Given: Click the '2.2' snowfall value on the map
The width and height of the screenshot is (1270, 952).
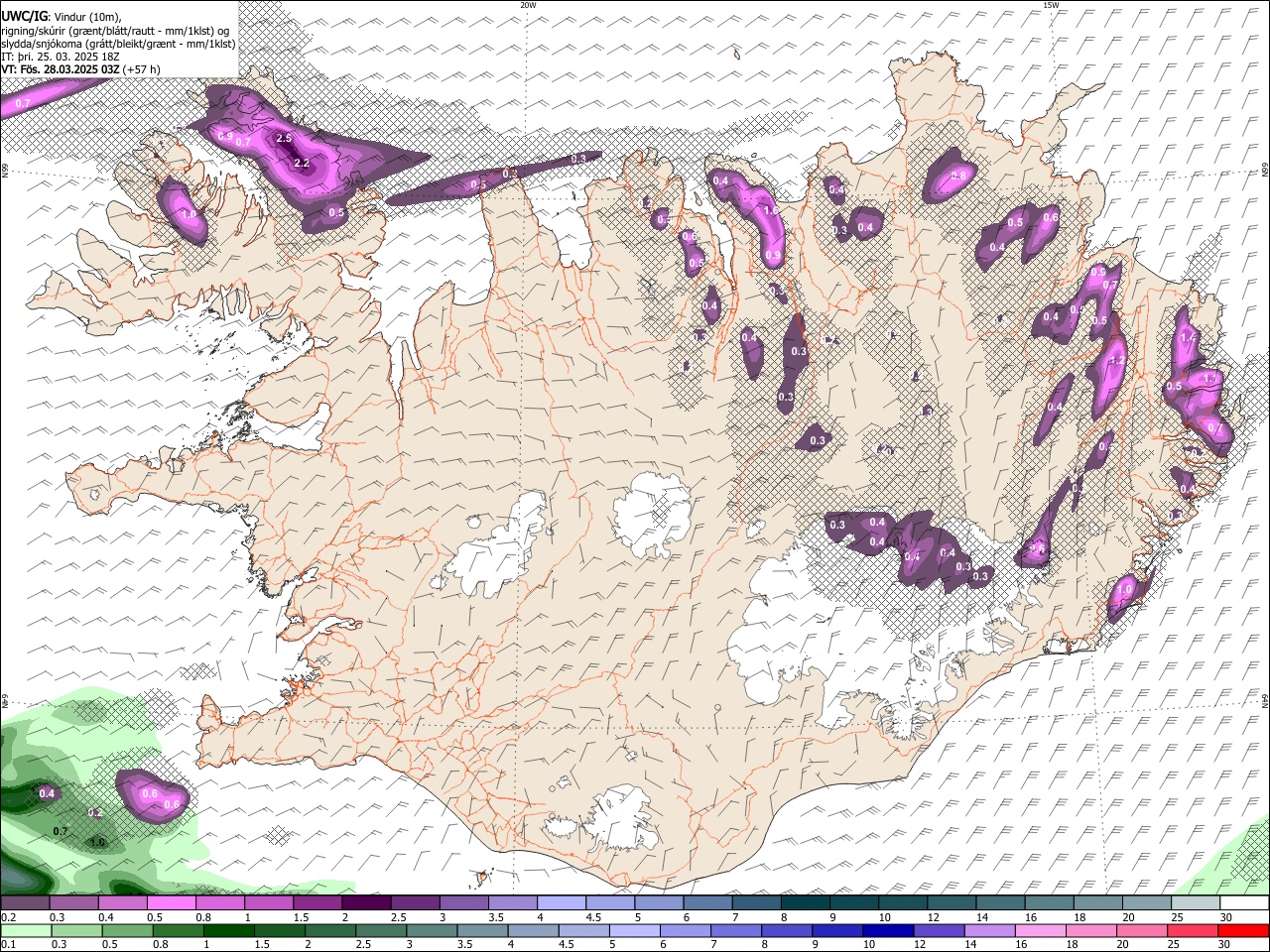Looking at the screenshot, I should (x=303, y=163).
